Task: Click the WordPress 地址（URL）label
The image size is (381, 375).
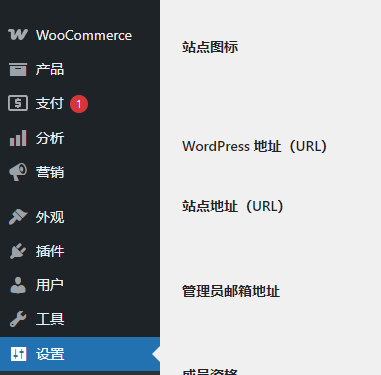Action: point(255,146)
